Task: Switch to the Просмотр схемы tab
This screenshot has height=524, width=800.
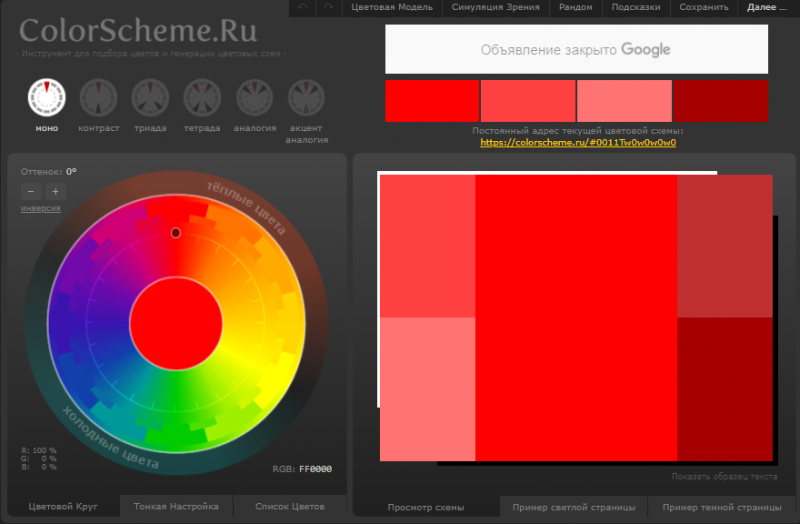Action: tap(426, 507)
